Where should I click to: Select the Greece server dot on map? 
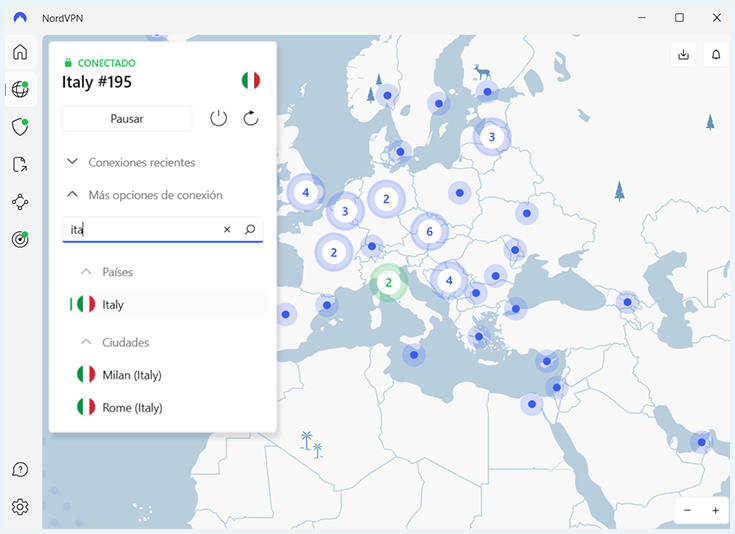click(x=479, y=336)
